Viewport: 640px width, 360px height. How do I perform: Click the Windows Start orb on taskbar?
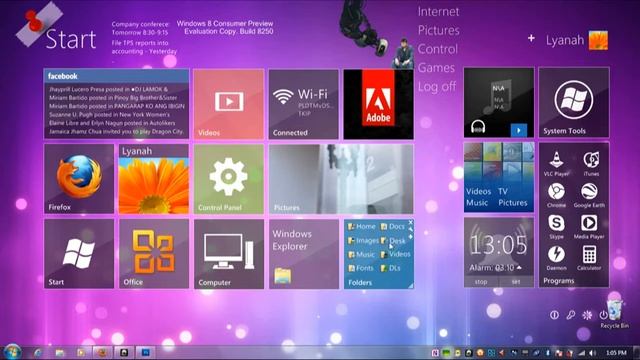pyautogui.click(x=12, y=352)
